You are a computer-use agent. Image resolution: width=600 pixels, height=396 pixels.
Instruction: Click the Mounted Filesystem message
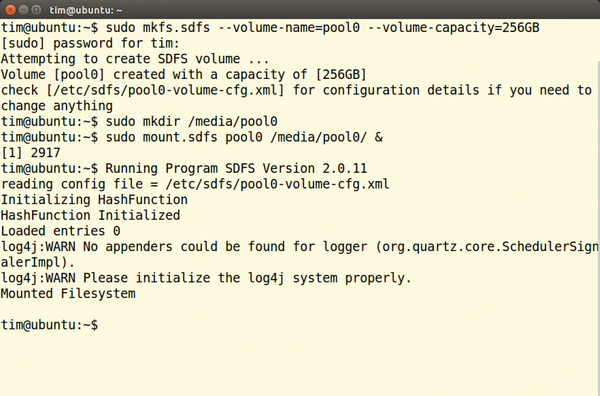[x=68, y=293]
